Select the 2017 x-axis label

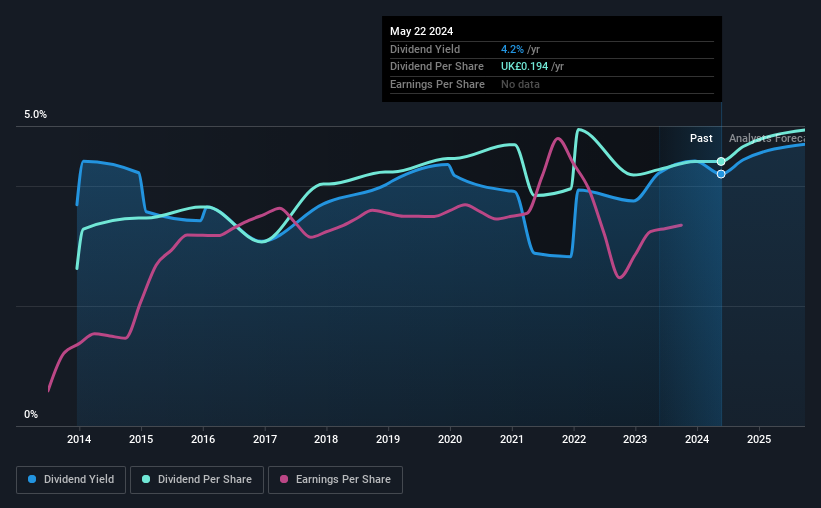pos(265,439)
